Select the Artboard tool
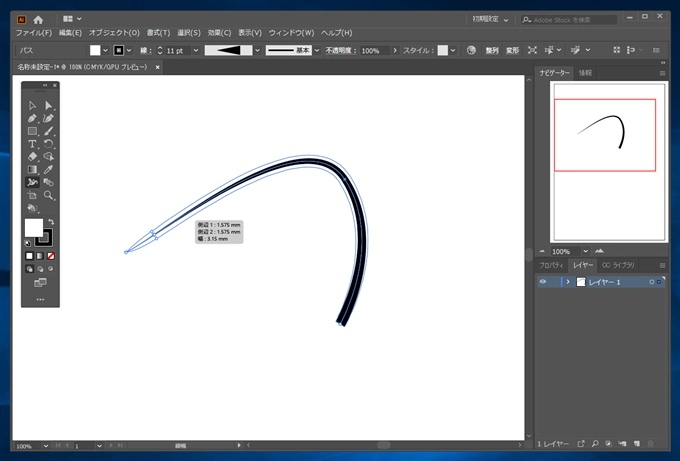 [x=32, y=195]
